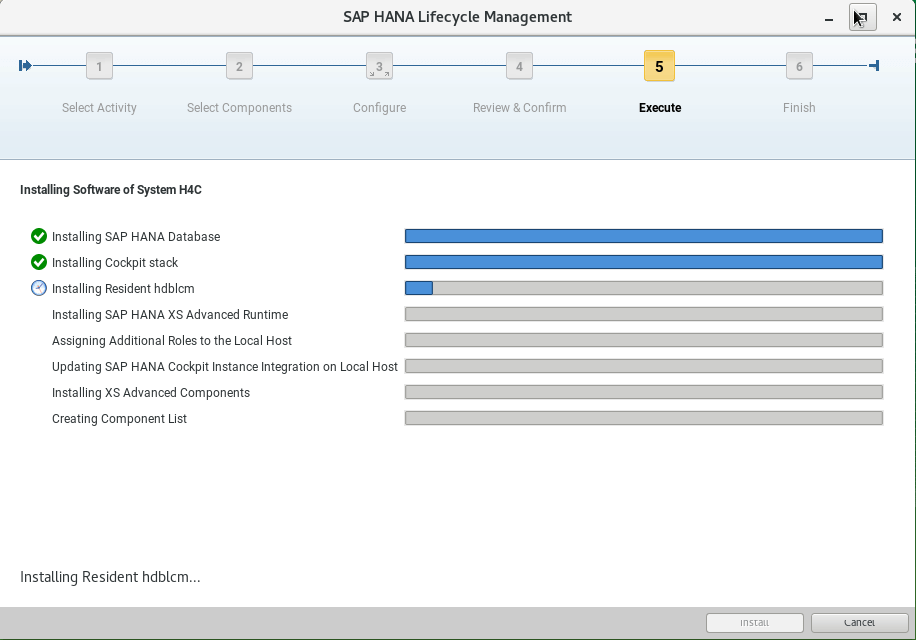Click the window title text
The height and width of the screenshot is (640, 916).
coord(457,17)
